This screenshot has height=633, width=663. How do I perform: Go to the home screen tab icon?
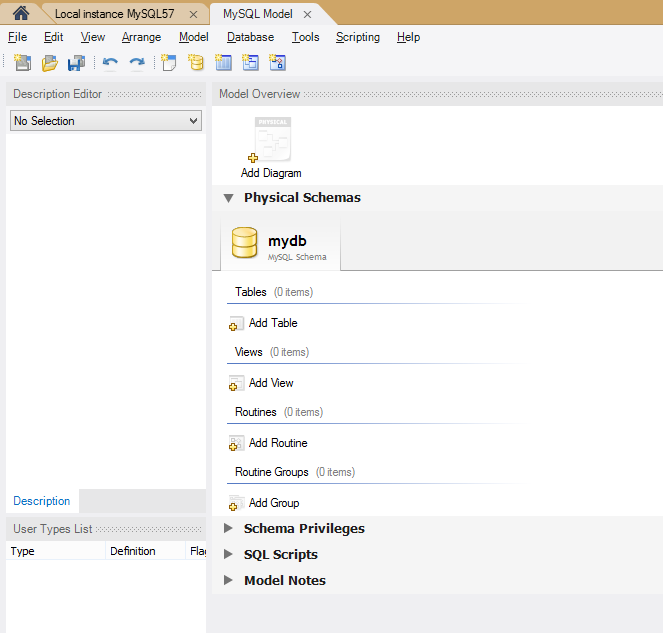coord(20,14)
